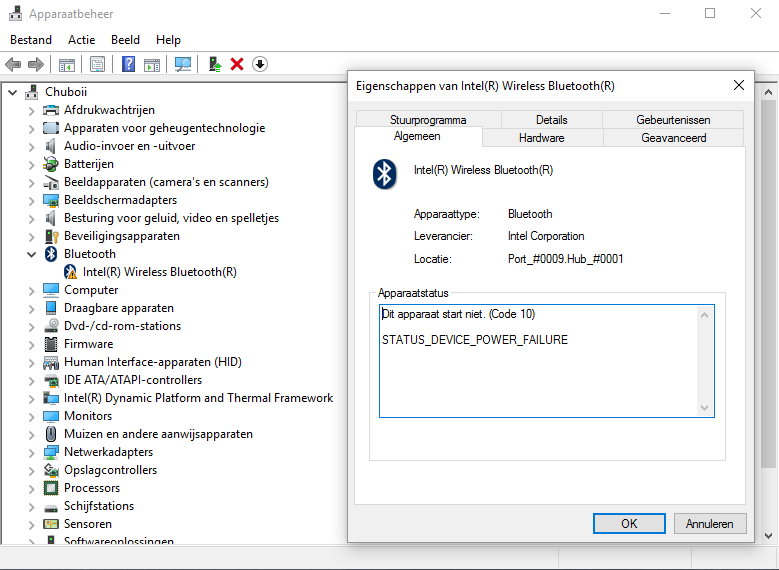Switch to the Geavanceerd tab

click(x=674, y=138)
